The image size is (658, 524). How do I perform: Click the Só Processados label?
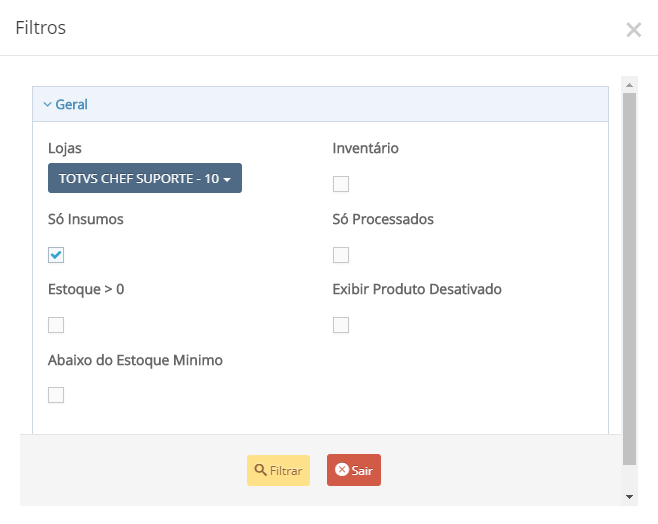tap(383, 219)
